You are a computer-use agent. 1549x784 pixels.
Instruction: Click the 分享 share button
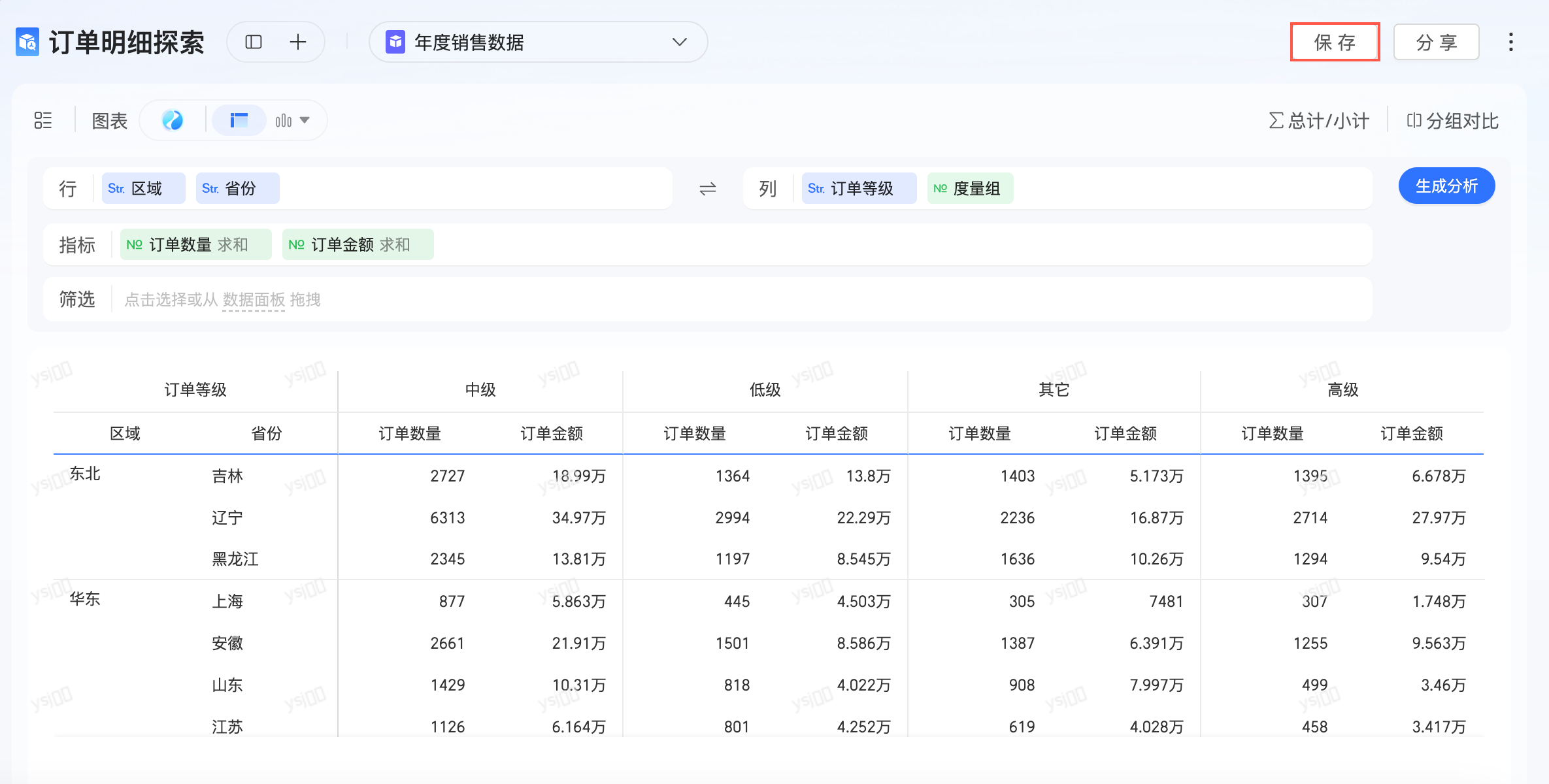coord(1436,42)
